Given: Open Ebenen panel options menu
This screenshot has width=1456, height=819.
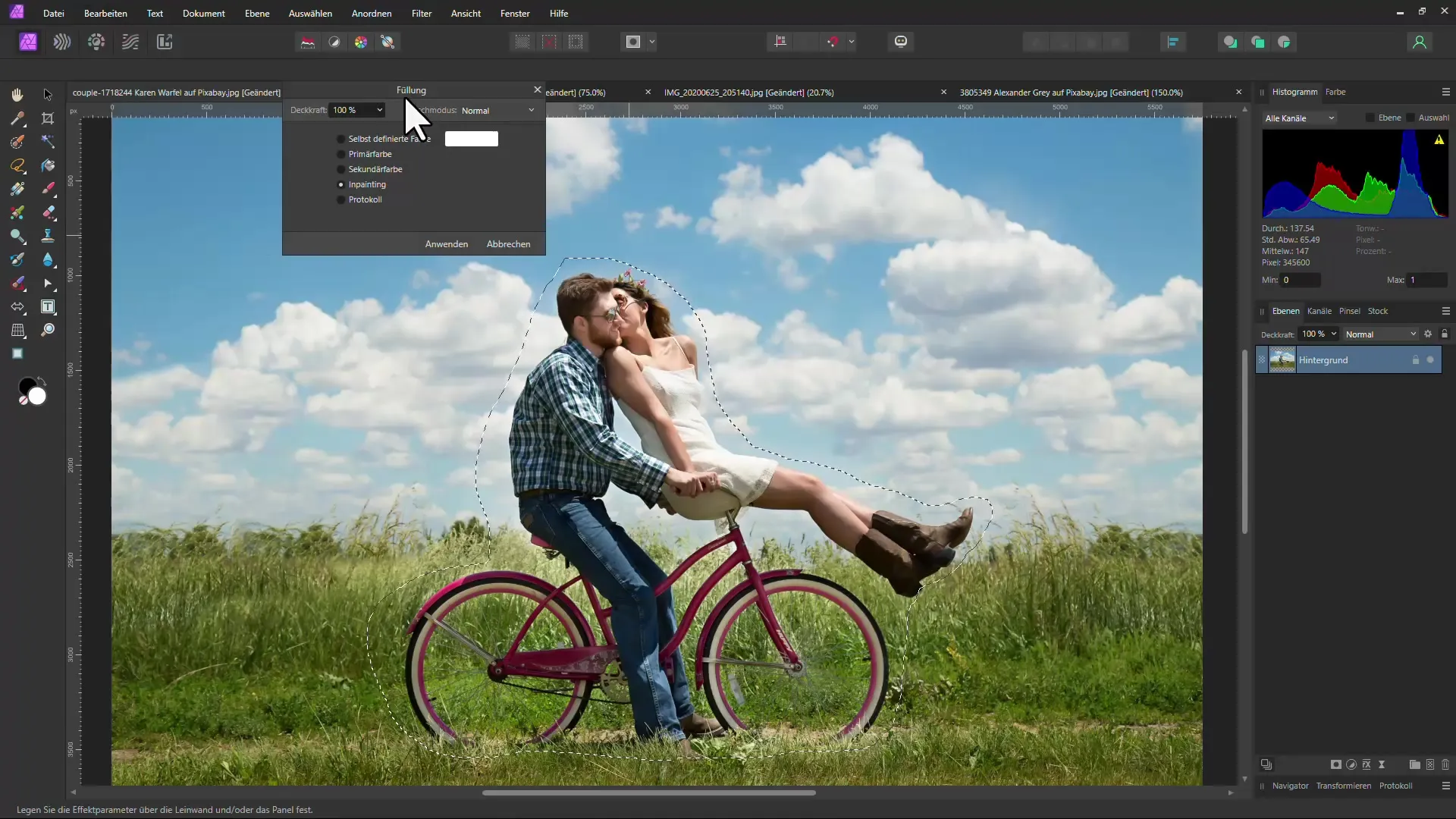Looking at the screenshot, I should click(x=1445, y=311).
